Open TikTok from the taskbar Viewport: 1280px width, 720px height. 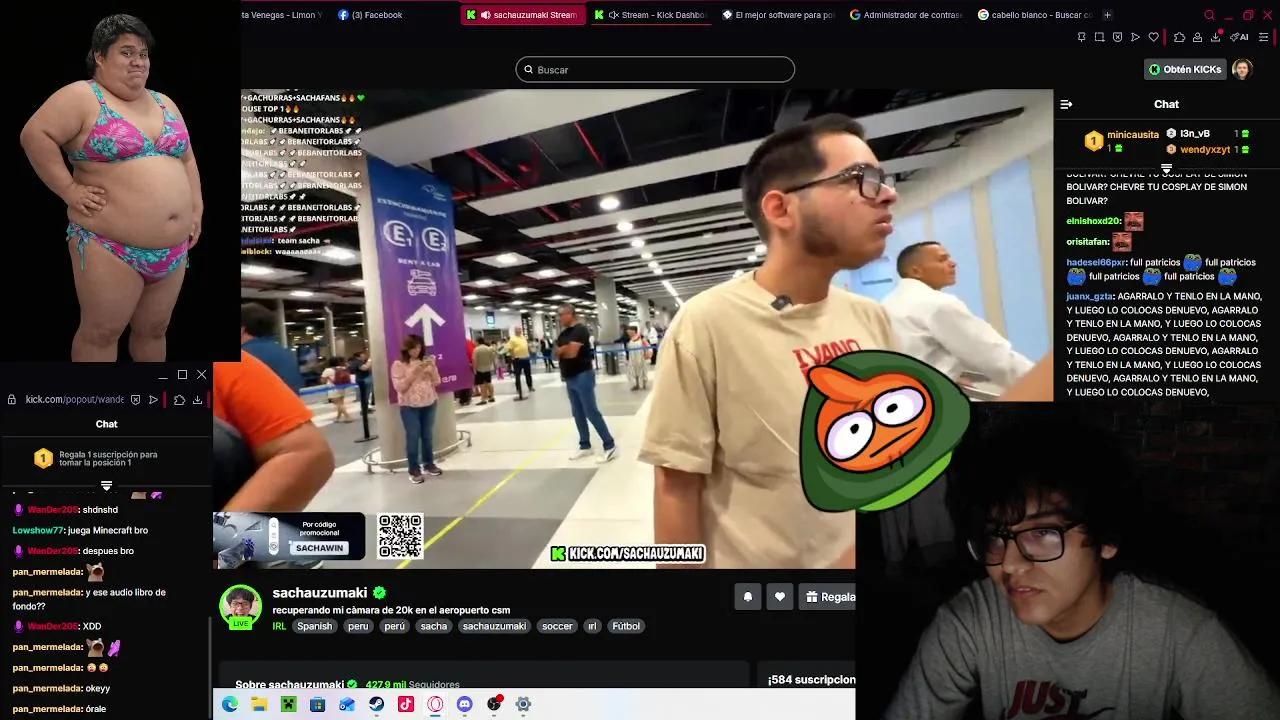tap(406, 704)
